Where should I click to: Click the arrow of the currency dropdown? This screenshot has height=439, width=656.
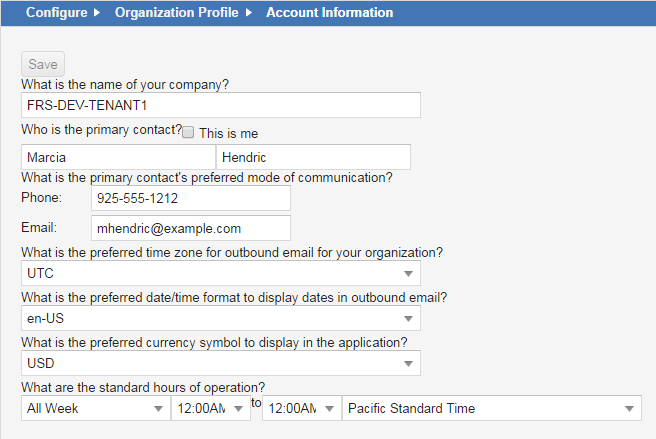coord(408,364)
